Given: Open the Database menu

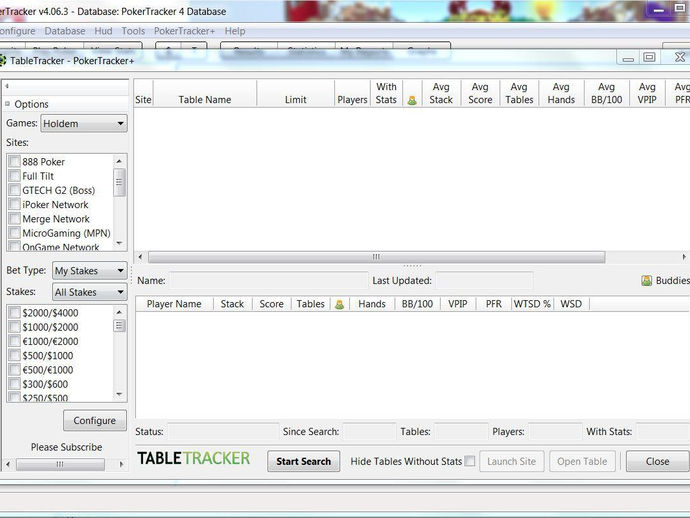Looking at the screenshot, I should [x=65, y=31].
